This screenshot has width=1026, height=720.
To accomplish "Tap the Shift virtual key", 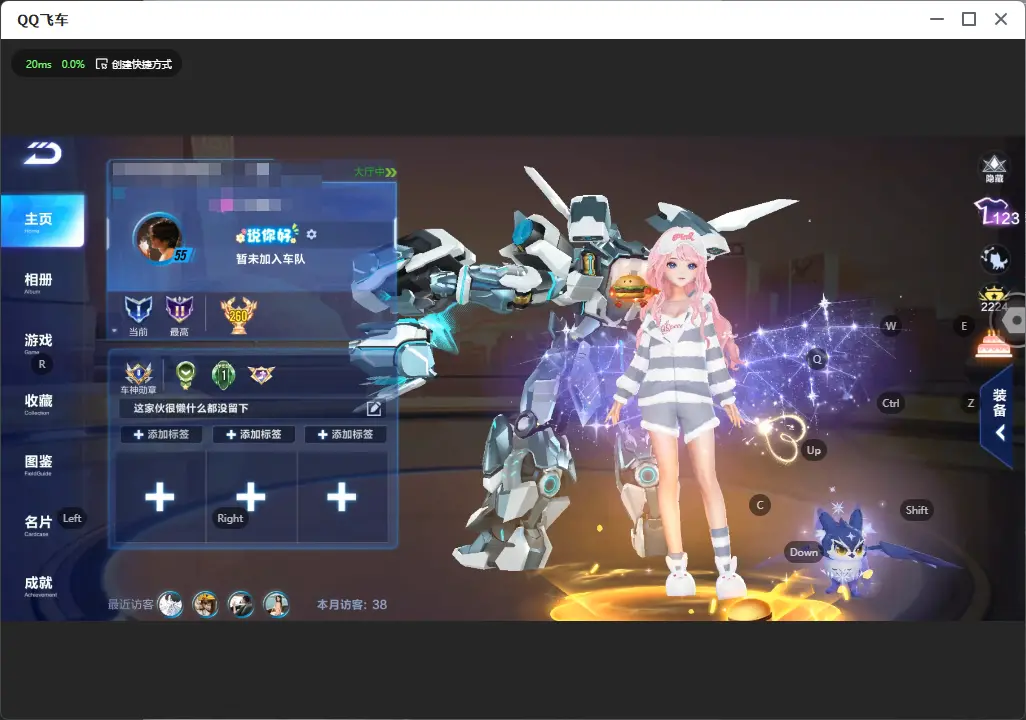I will (916, 511).
